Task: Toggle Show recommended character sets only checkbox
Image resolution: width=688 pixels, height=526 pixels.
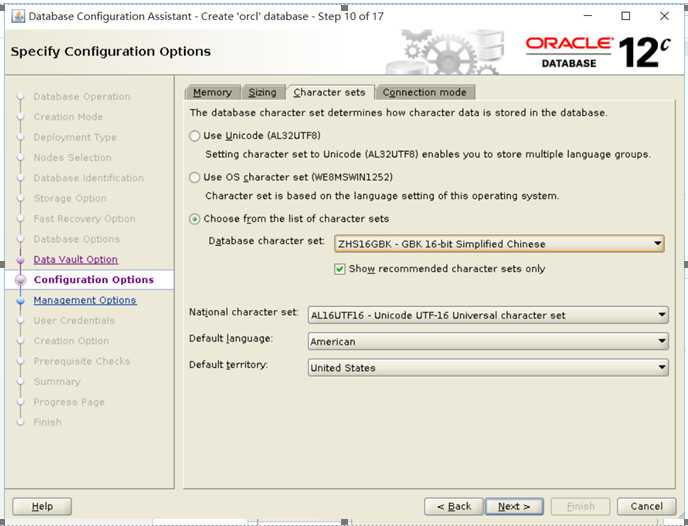Action: tap(340, 269)
